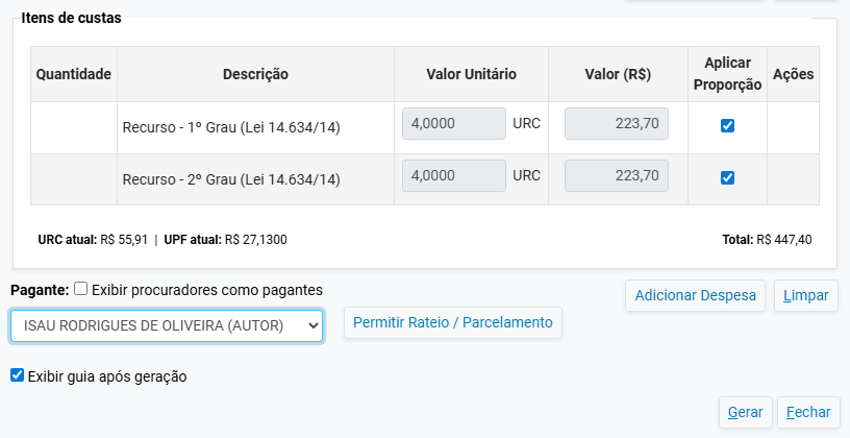The width and height of the screenshot is (850, 438).
Task: Toggle Exibir guia após geração checkbox
Action: pos(17,376)
